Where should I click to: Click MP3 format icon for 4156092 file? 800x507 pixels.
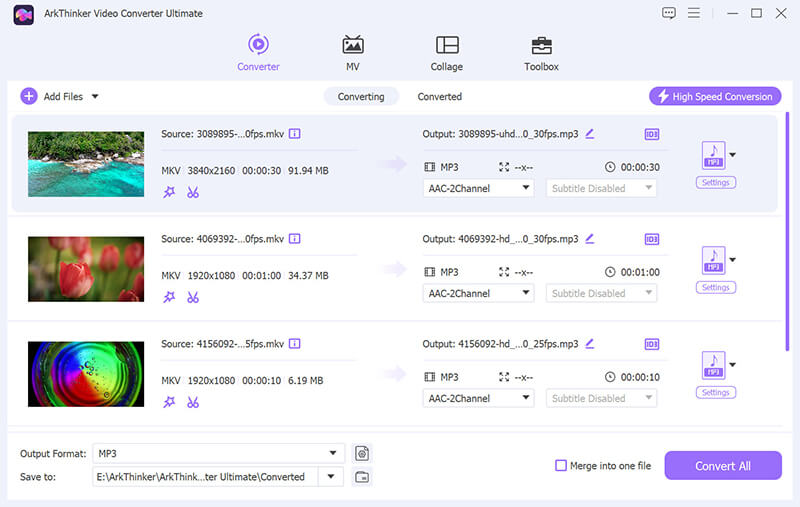pyautogui.click(x=713, y=365)
